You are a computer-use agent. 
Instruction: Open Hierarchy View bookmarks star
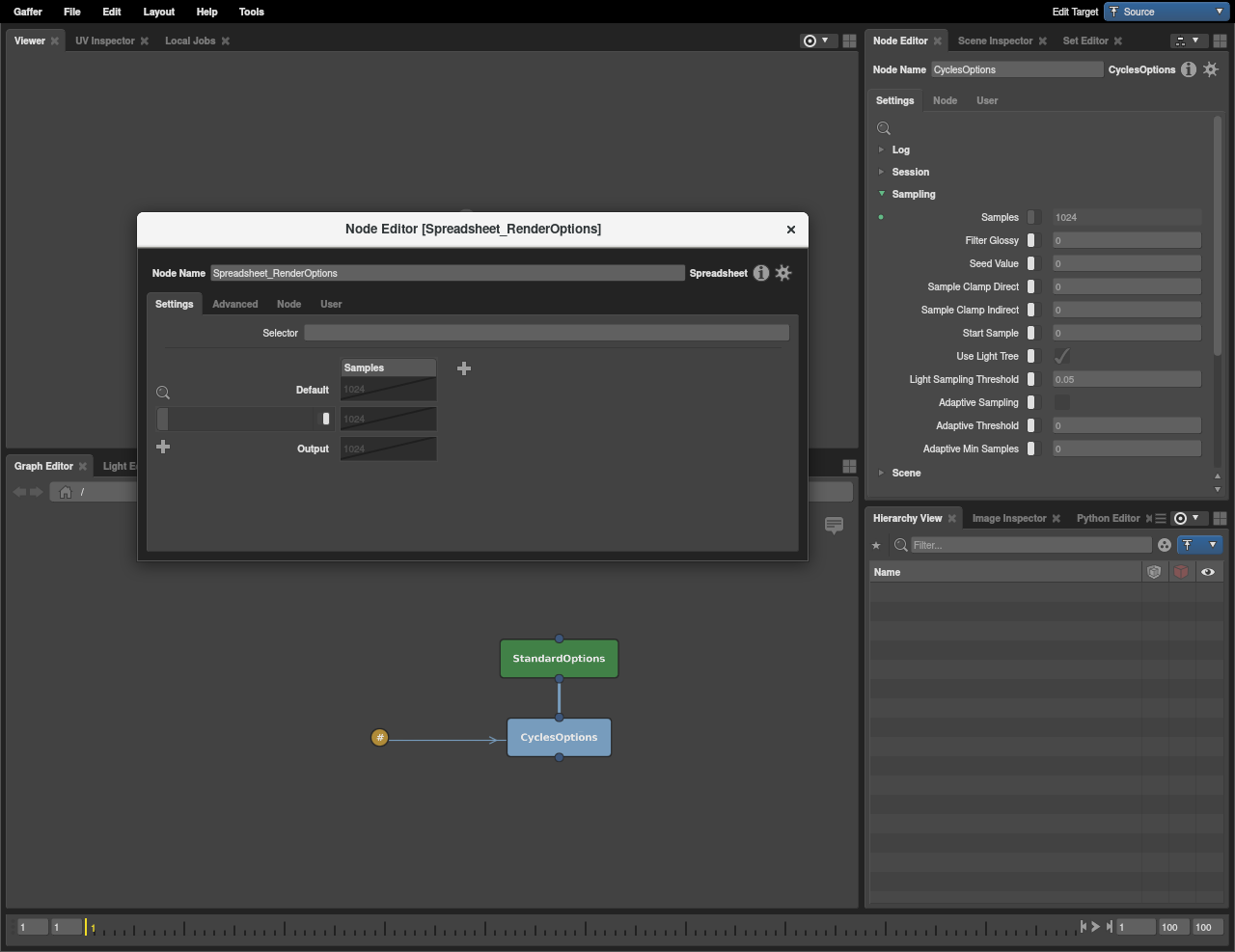[x=877, y=546]
